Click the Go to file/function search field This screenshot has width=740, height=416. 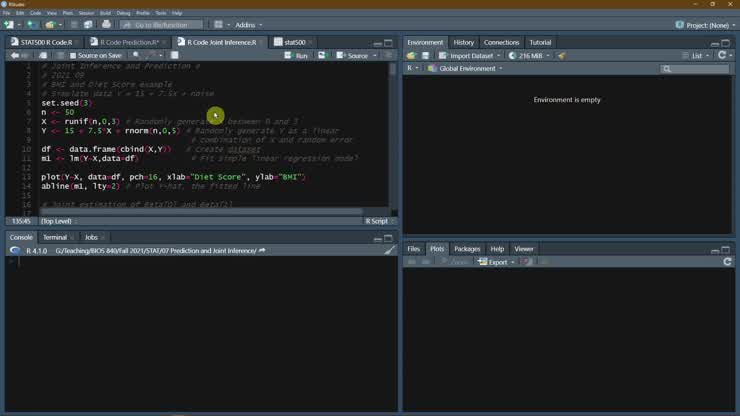165,25
